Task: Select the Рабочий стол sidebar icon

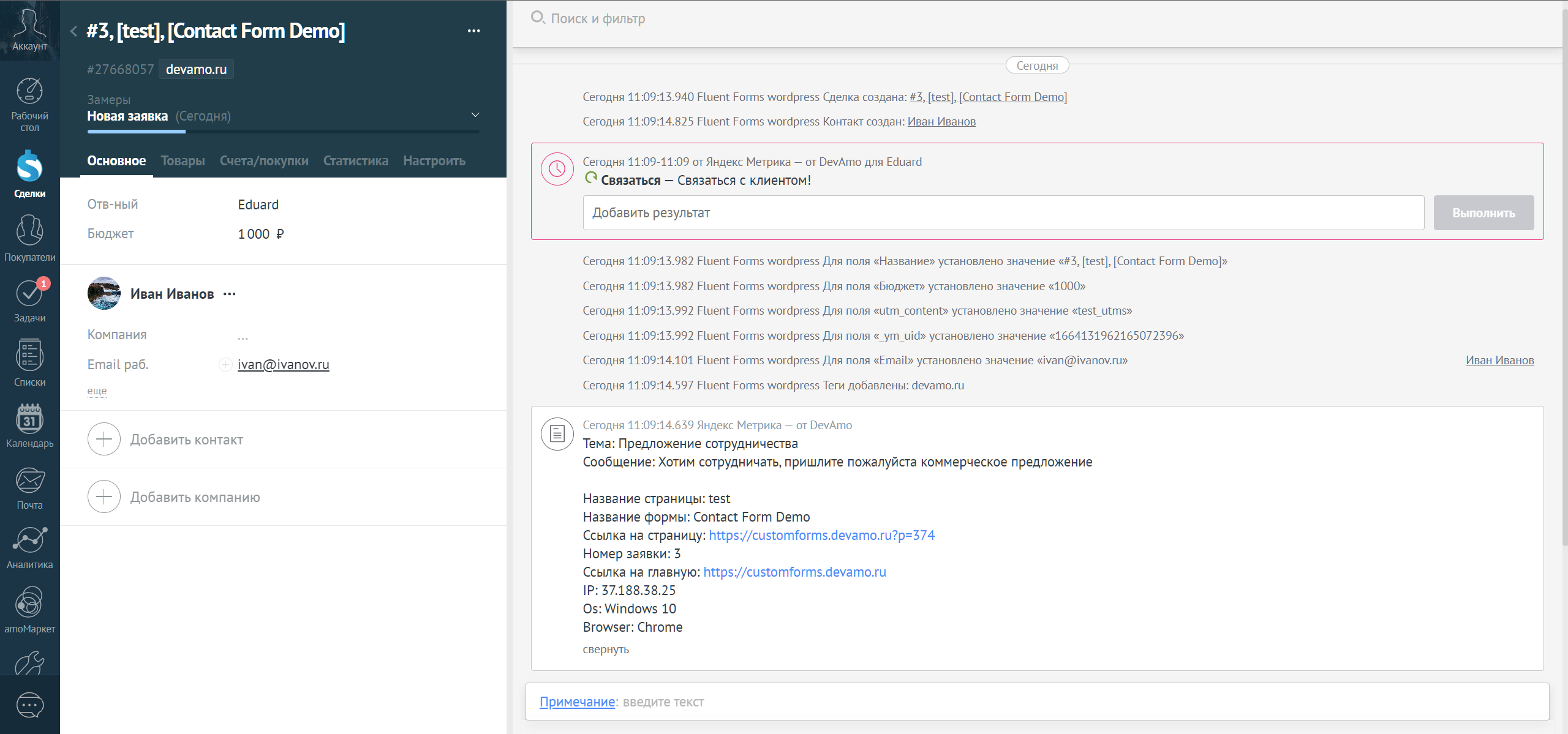Action: (x=29, y=103)
